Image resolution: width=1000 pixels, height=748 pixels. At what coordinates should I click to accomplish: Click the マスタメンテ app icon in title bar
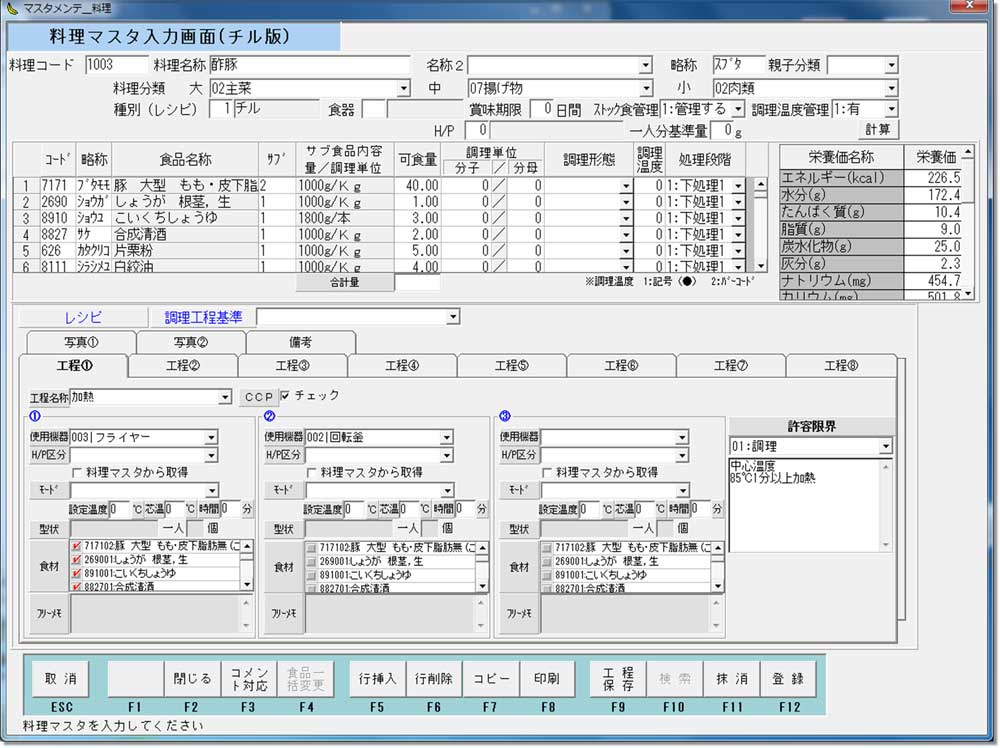pyautogui.click(x=11, y=8)
